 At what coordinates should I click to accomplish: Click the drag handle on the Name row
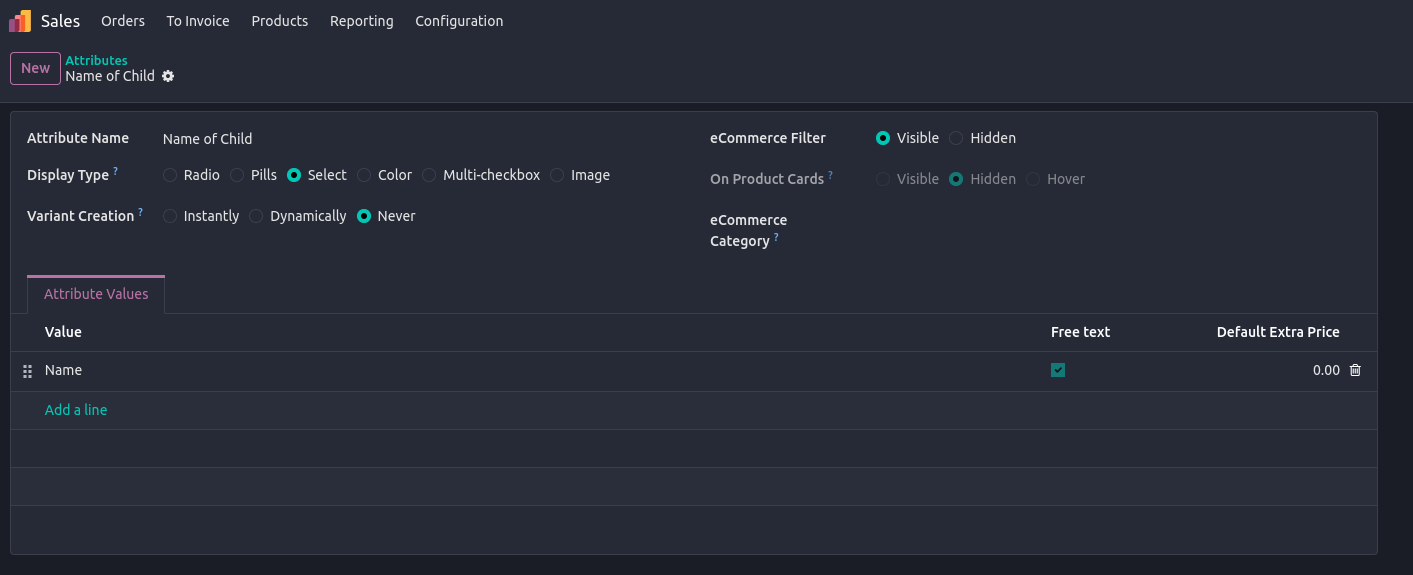(28, 371)
